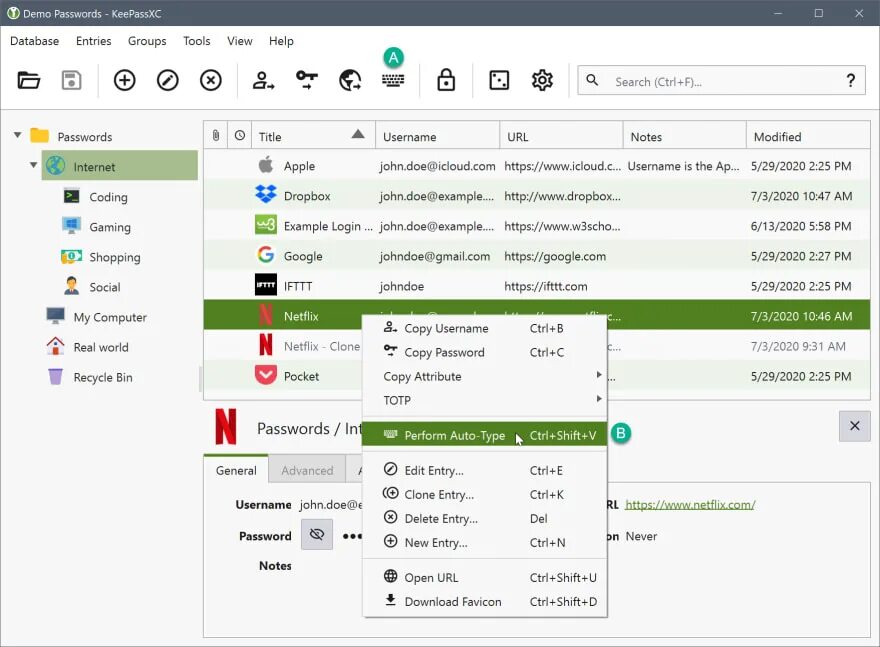Copy URL via toolbar globe icon
This screenshot has height=647, width=880.
[350, 80]
